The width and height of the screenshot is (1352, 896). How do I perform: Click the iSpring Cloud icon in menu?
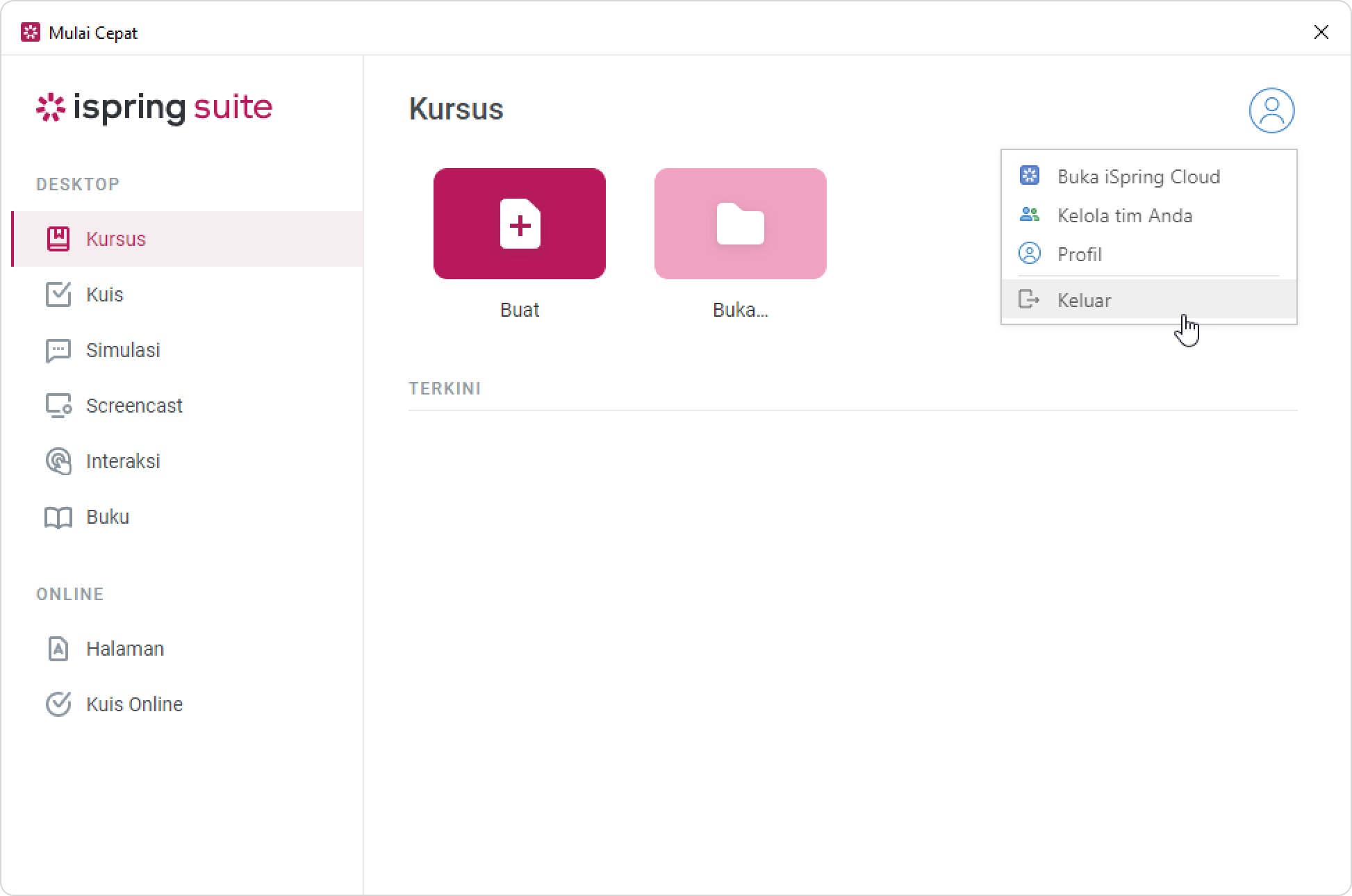(x=1030, y=176)
